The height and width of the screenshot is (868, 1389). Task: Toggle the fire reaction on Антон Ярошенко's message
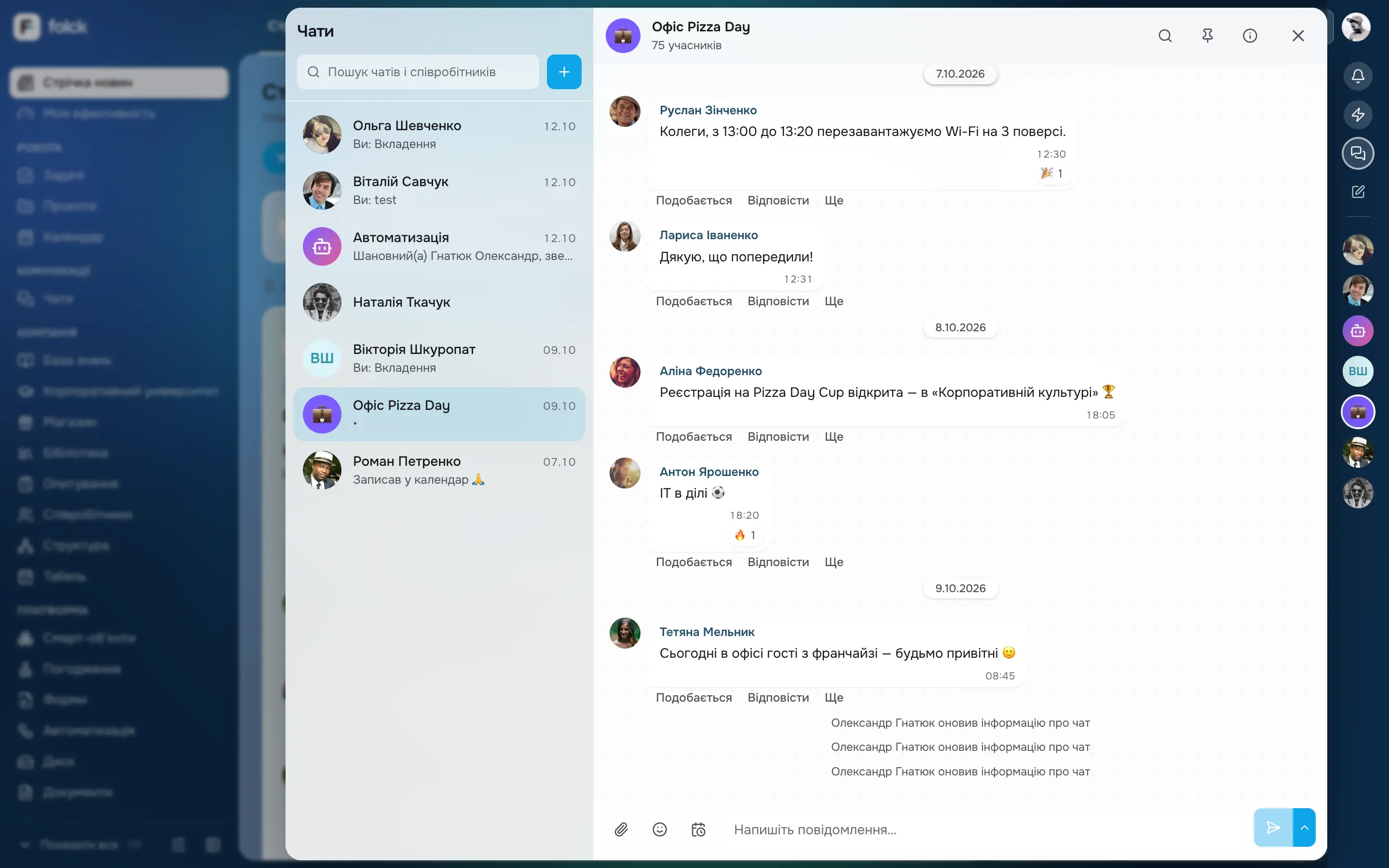point(745,535)
